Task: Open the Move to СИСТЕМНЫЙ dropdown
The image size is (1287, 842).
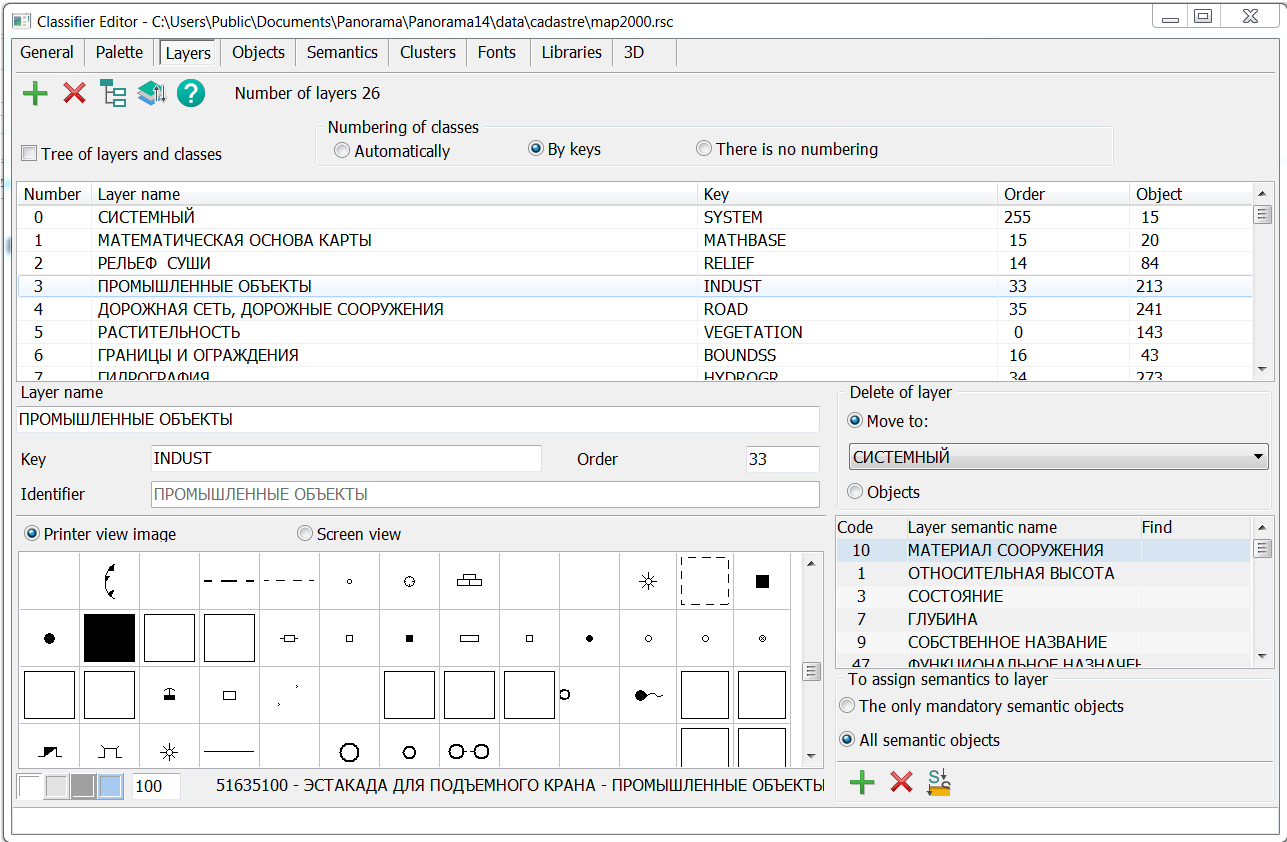Action: coord(1059,457)
